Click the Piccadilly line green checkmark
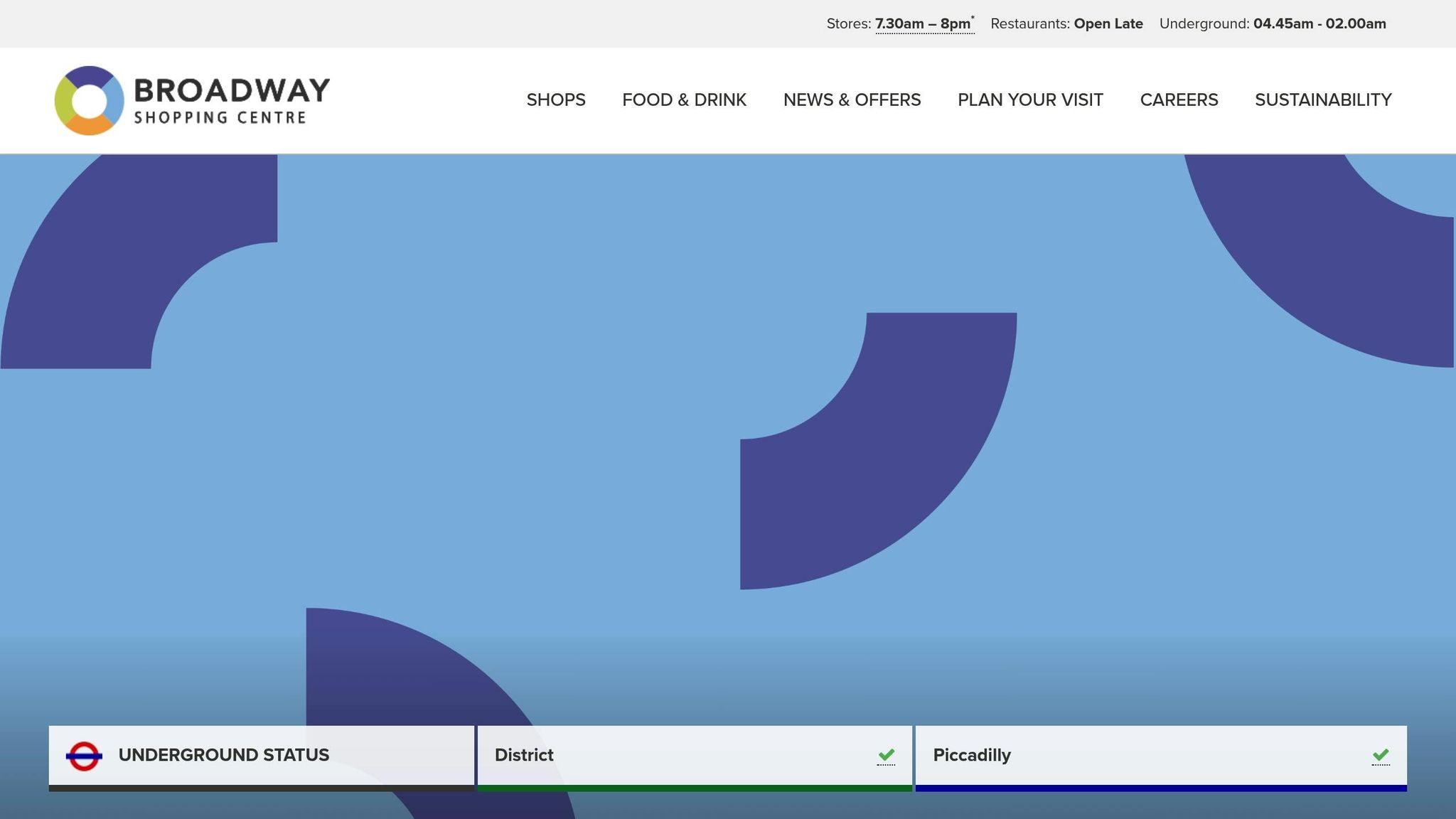The image size is (1456, 819). (x=1380, y=755)
